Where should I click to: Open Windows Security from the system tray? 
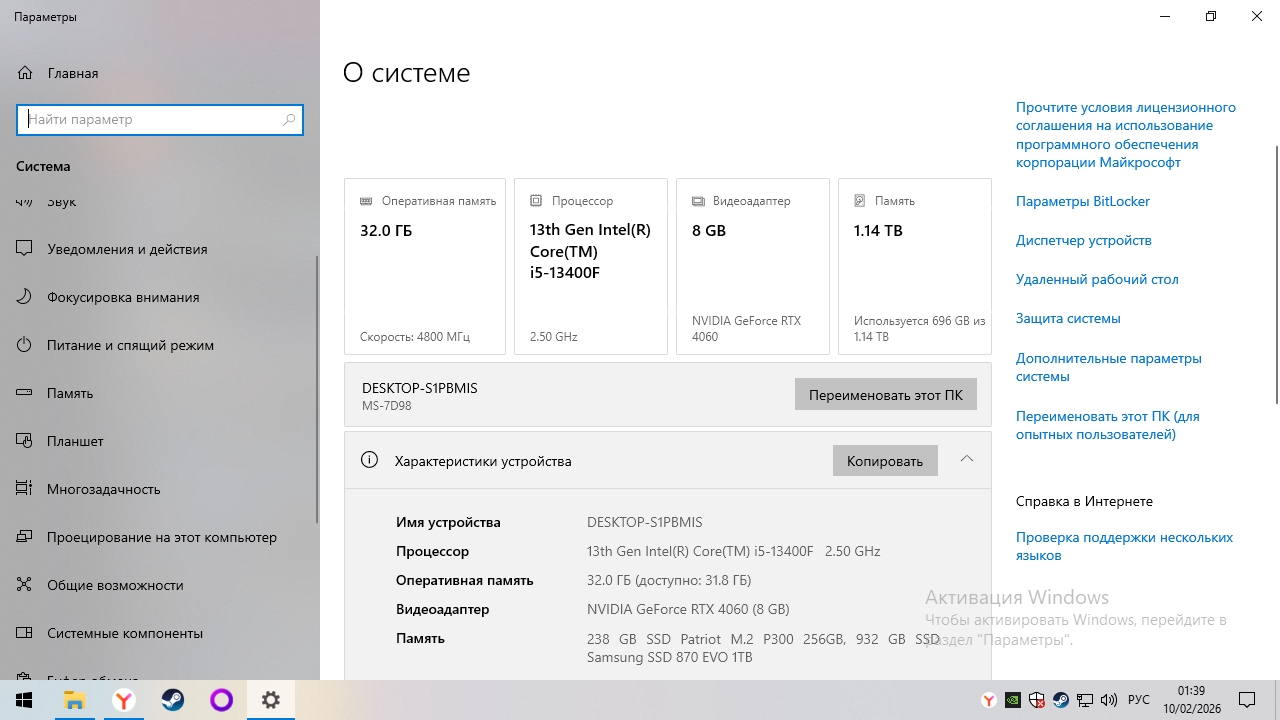[x=1036, y=700]
